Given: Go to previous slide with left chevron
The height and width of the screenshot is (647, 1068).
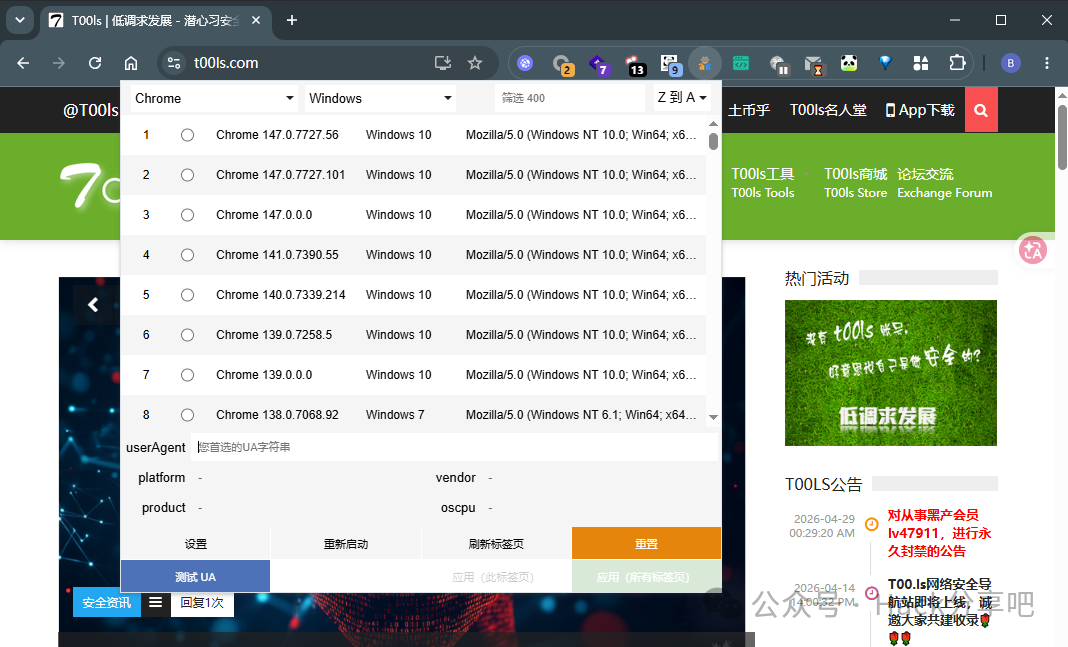Looking at the screenshot, I should (93, 304).
